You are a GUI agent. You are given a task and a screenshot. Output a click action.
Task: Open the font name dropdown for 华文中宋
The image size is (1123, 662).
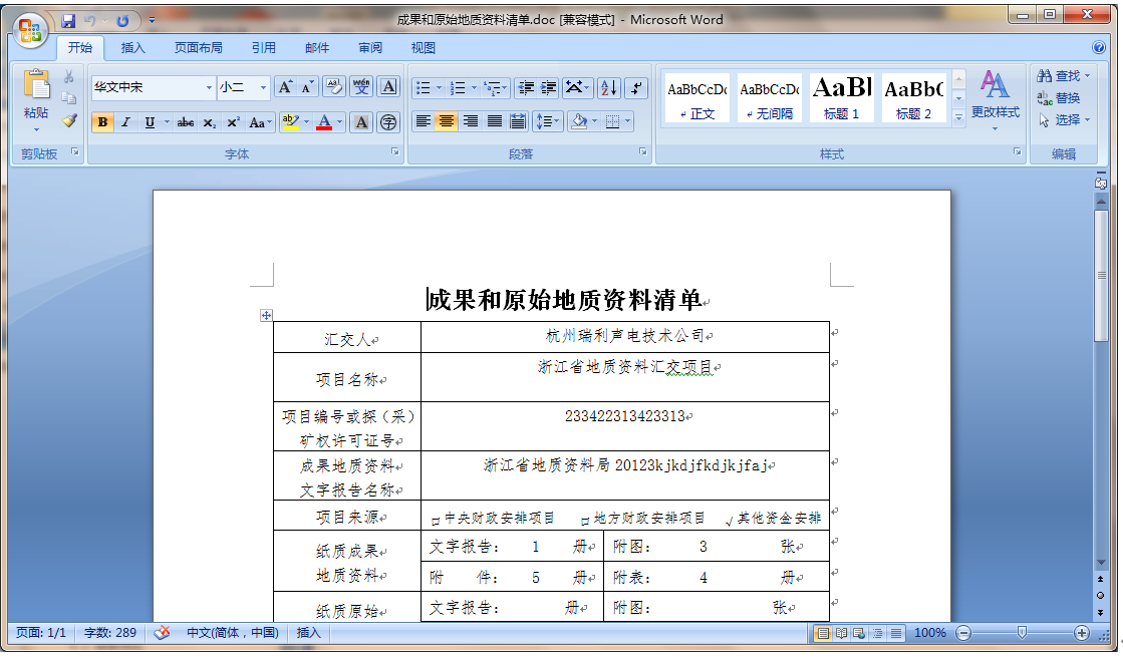tap(209, 87)
